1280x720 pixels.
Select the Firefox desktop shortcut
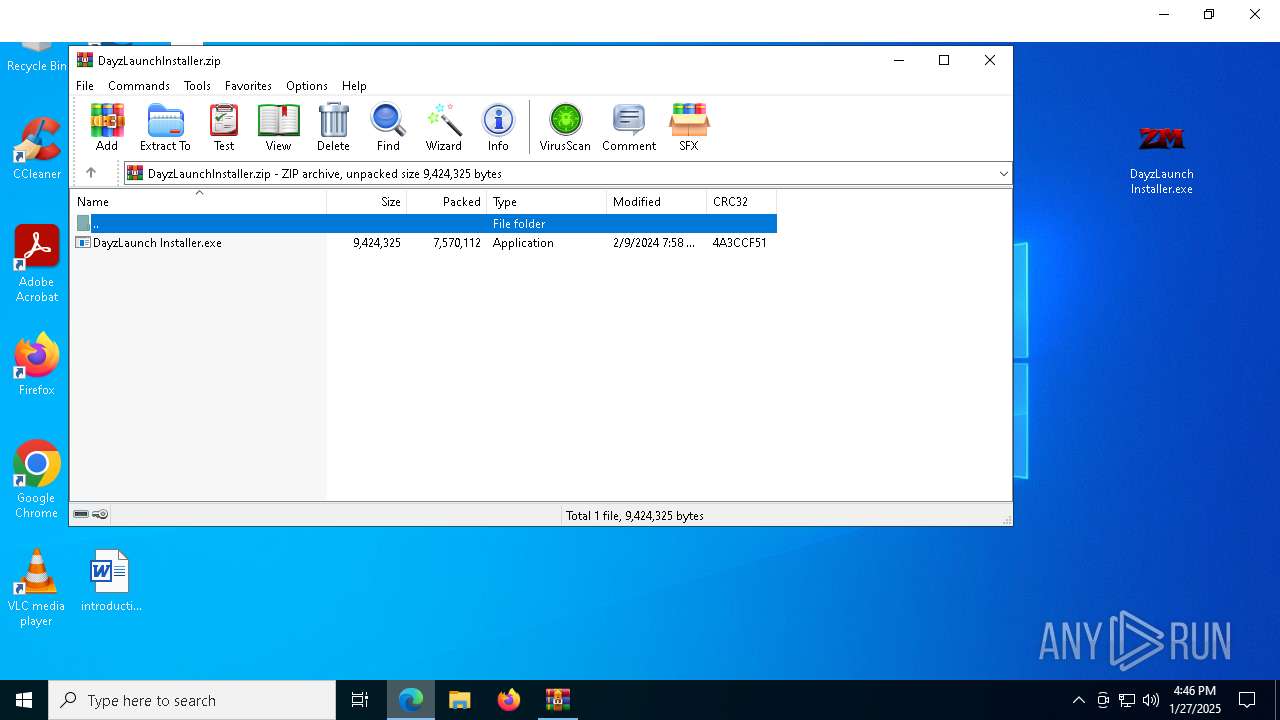[37, 364]
